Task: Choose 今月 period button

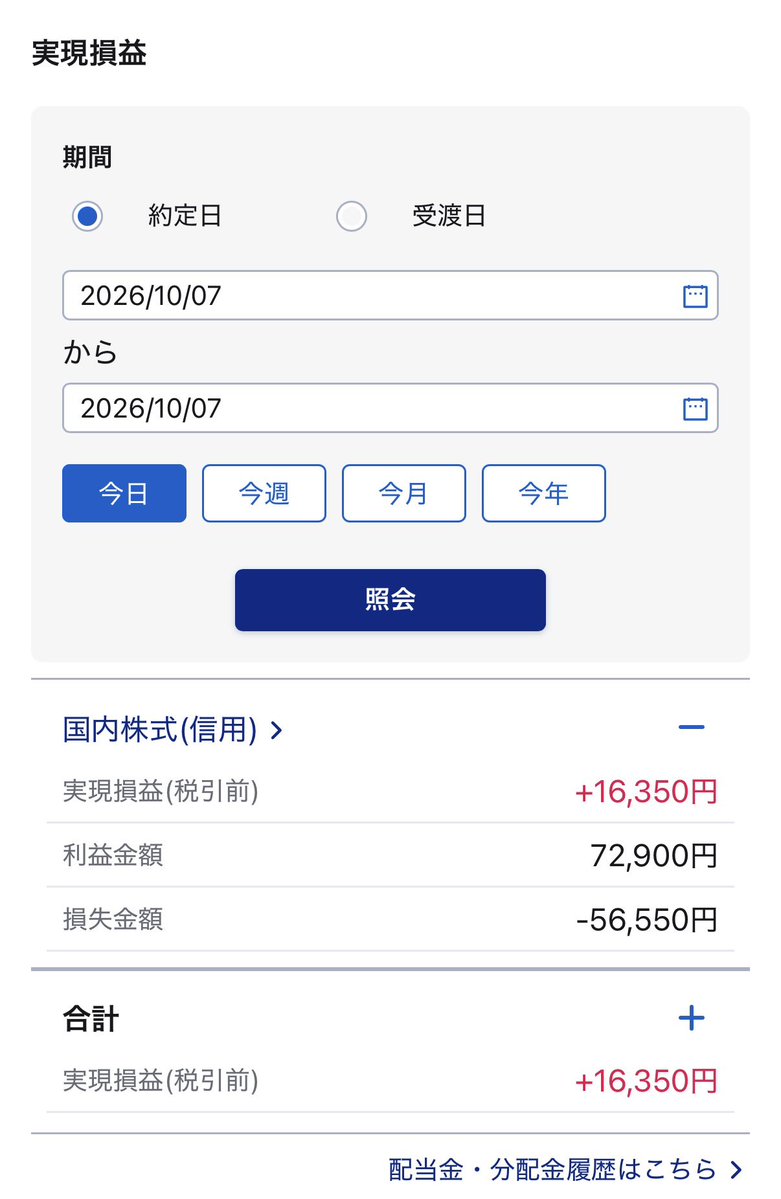Action: click(404, 493)
